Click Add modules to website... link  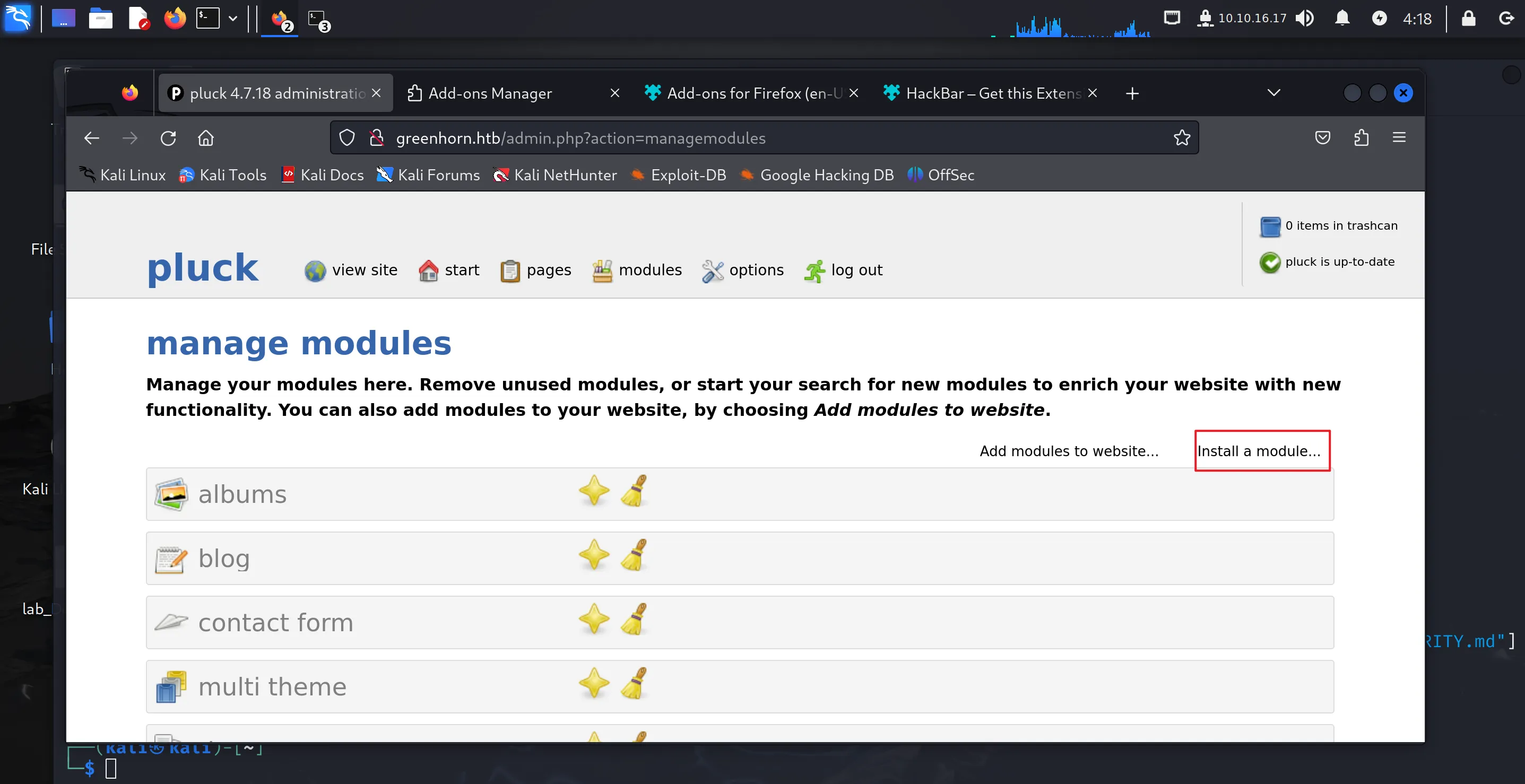pos(1069,451)
